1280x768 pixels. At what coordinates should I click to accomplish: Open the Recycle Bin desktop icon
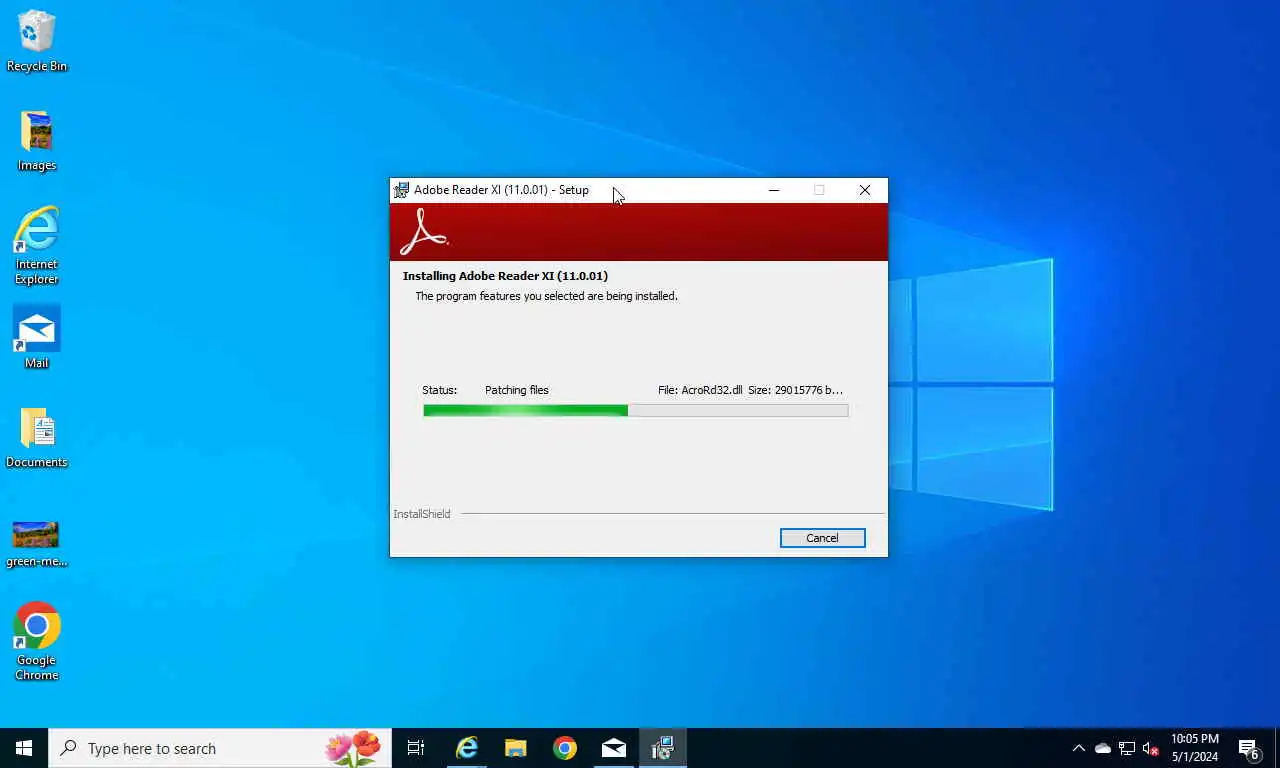[37, 41]
